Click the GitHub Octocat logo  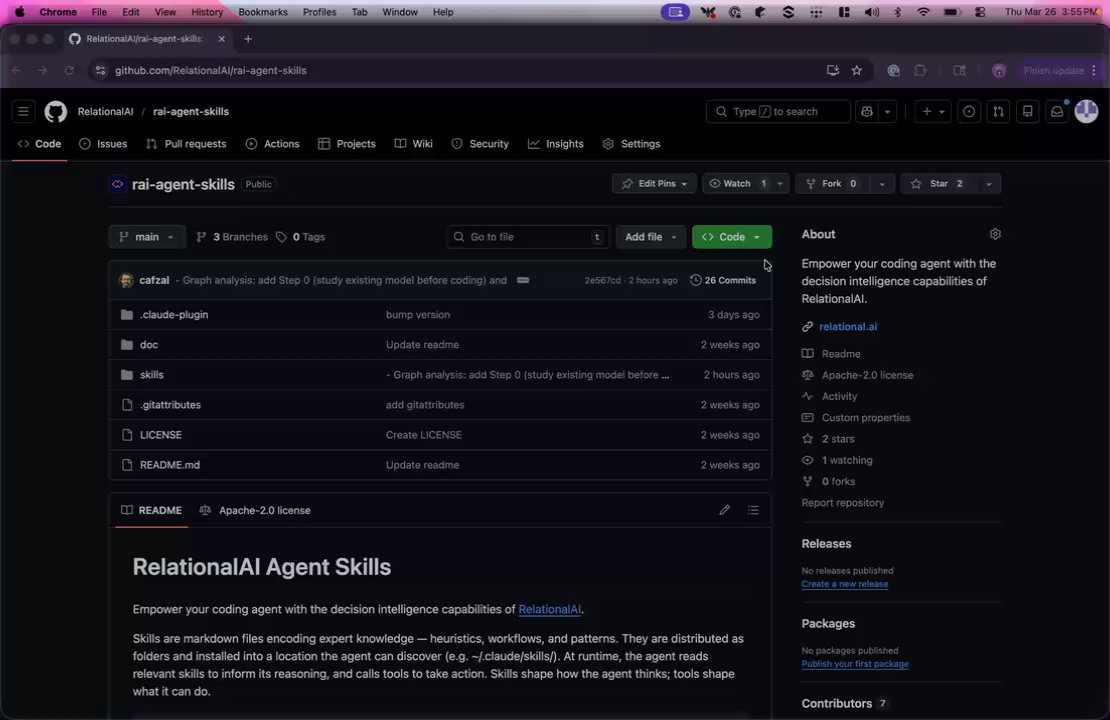(56, 111)
